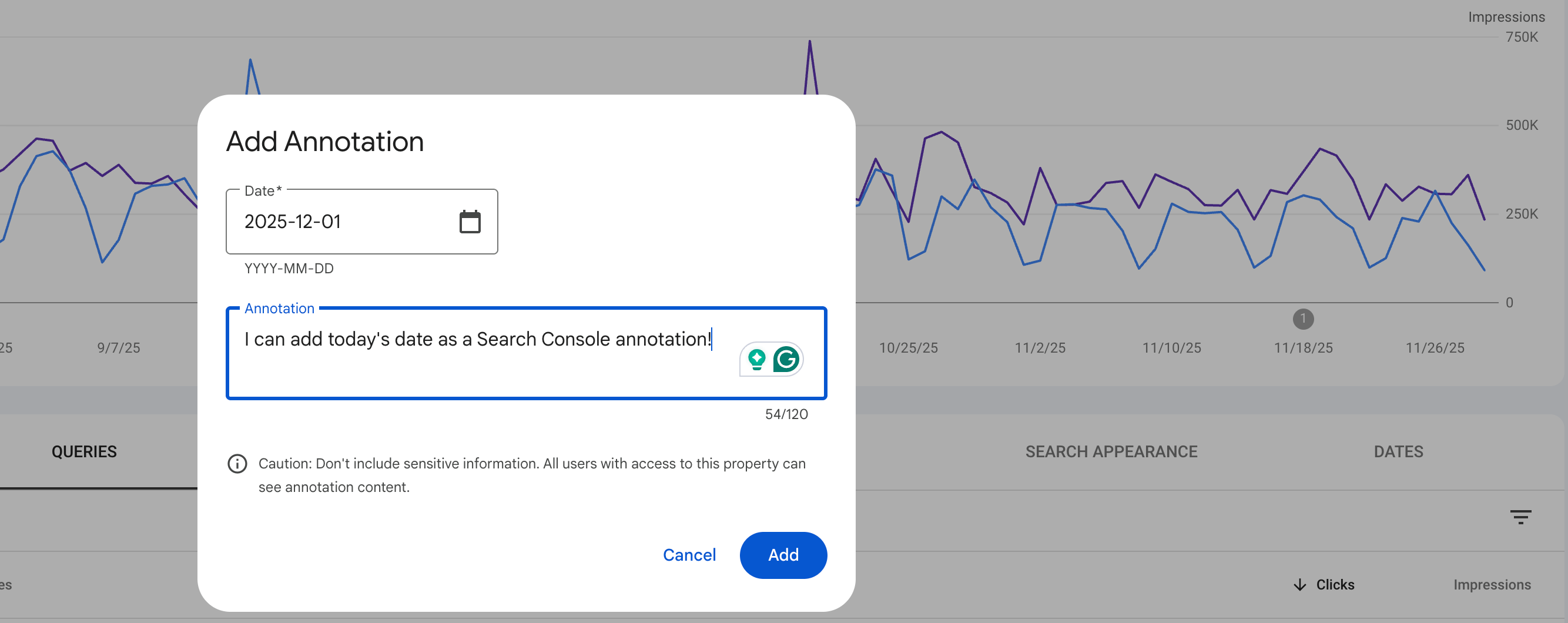Switch to the QUERIES tab

tap(84, 452)
